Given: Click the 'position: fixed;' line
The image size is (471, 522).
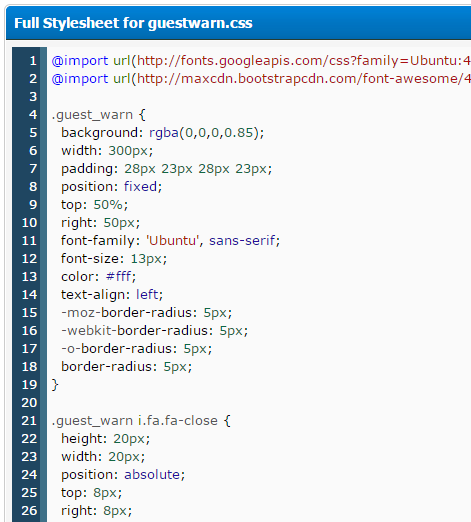Looking at the screenshot, I should click(112, 187).
